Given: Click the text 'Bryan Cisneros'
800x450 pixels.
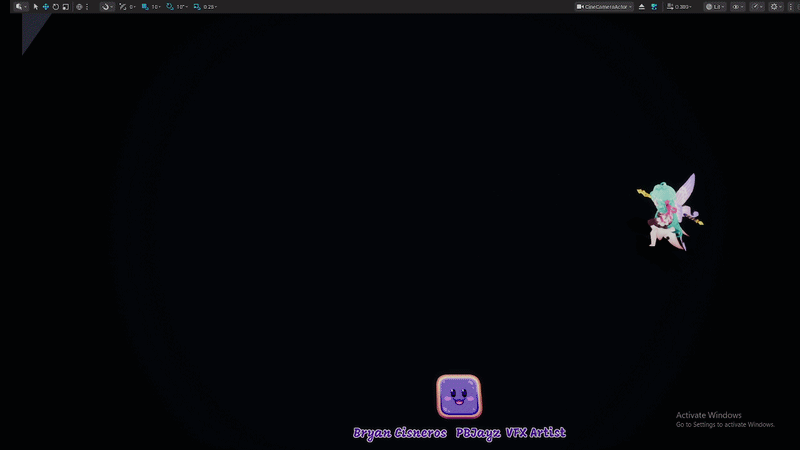Looking at the screenshot, I should (x=399, y=433).
